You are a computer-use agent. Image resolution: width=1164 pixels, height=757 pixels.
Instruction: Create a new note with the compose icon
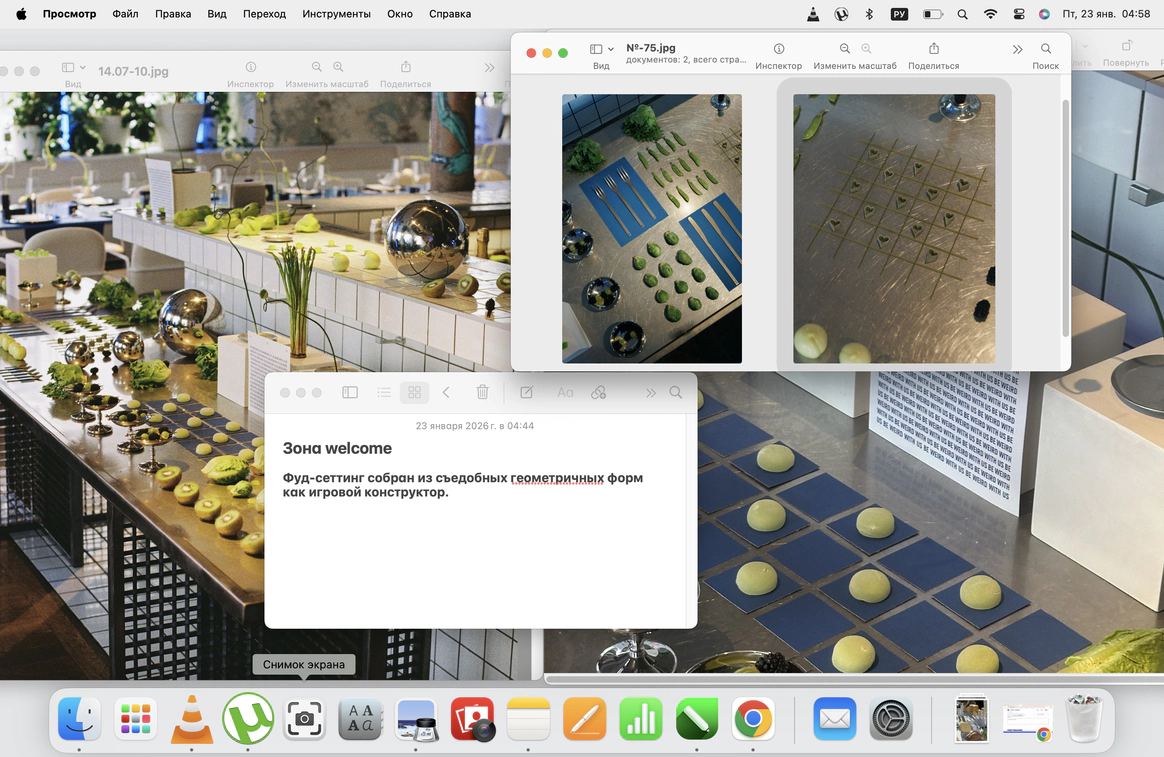[526, 393]
